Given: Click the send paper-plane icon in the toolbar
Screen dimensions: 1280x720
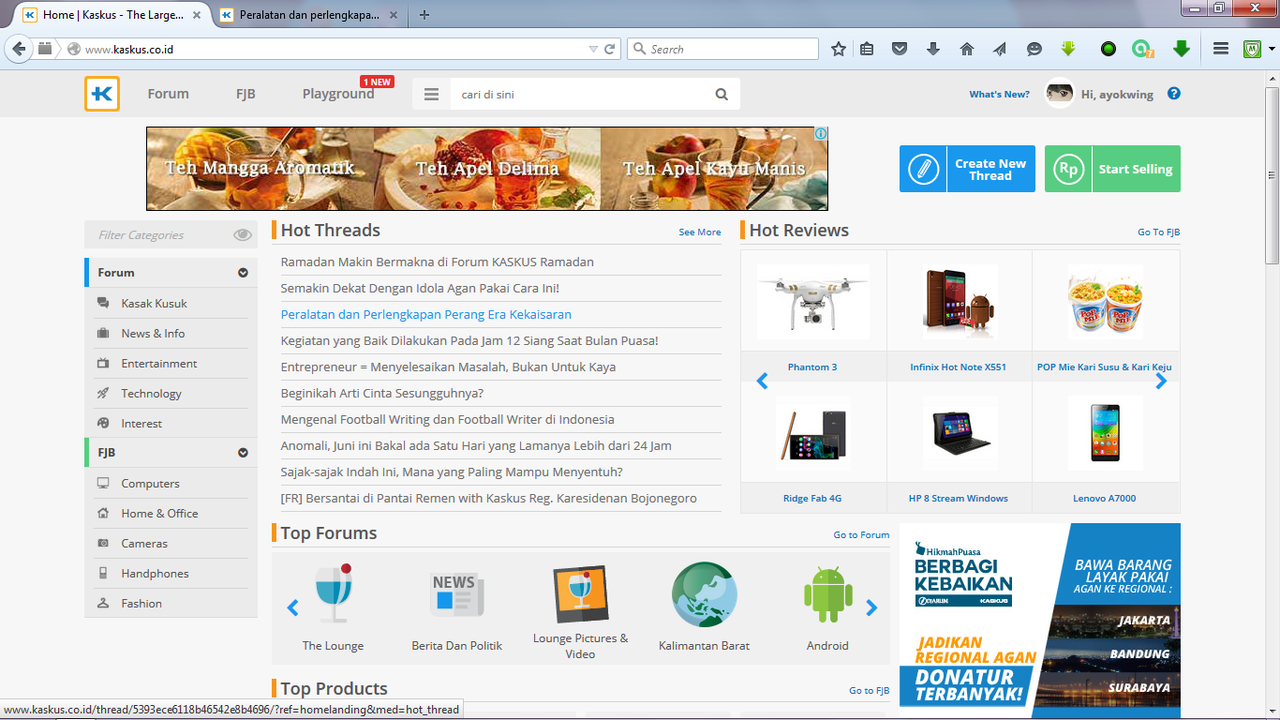Looking at the screenshot, I should [1000, 48].
